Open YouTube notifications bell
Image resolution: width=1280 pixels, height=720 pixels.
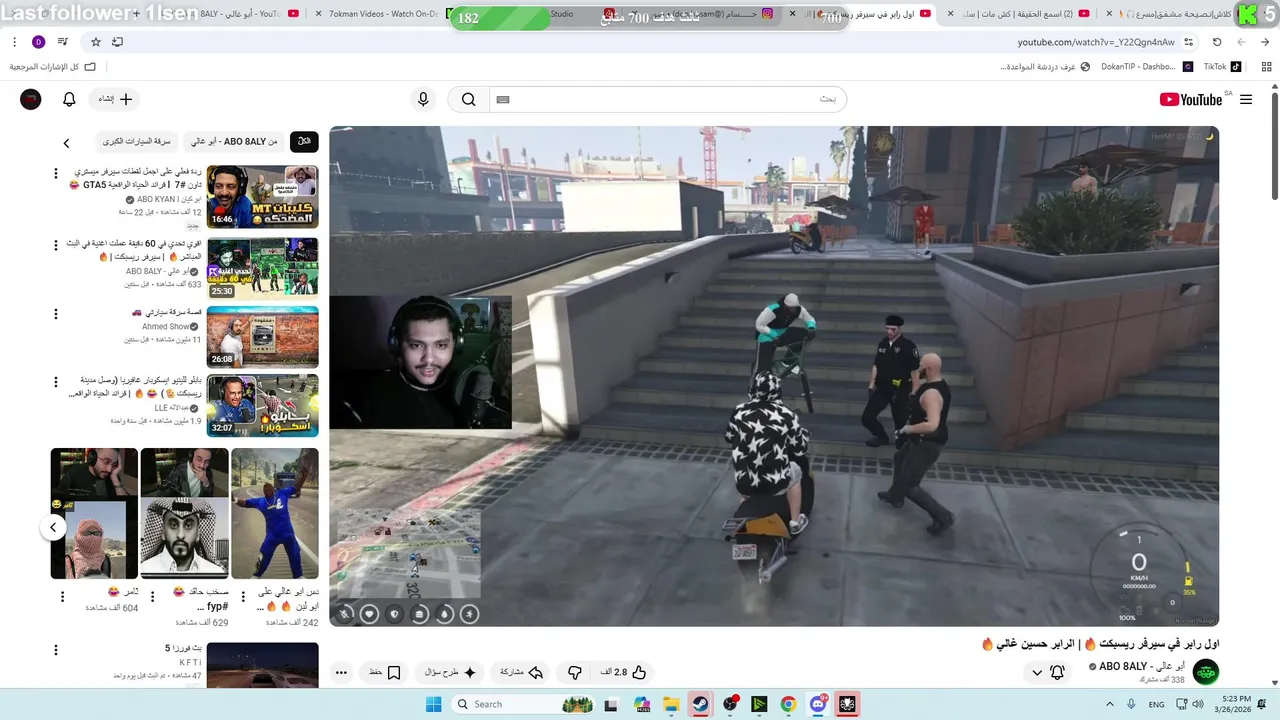click(69, 99)
